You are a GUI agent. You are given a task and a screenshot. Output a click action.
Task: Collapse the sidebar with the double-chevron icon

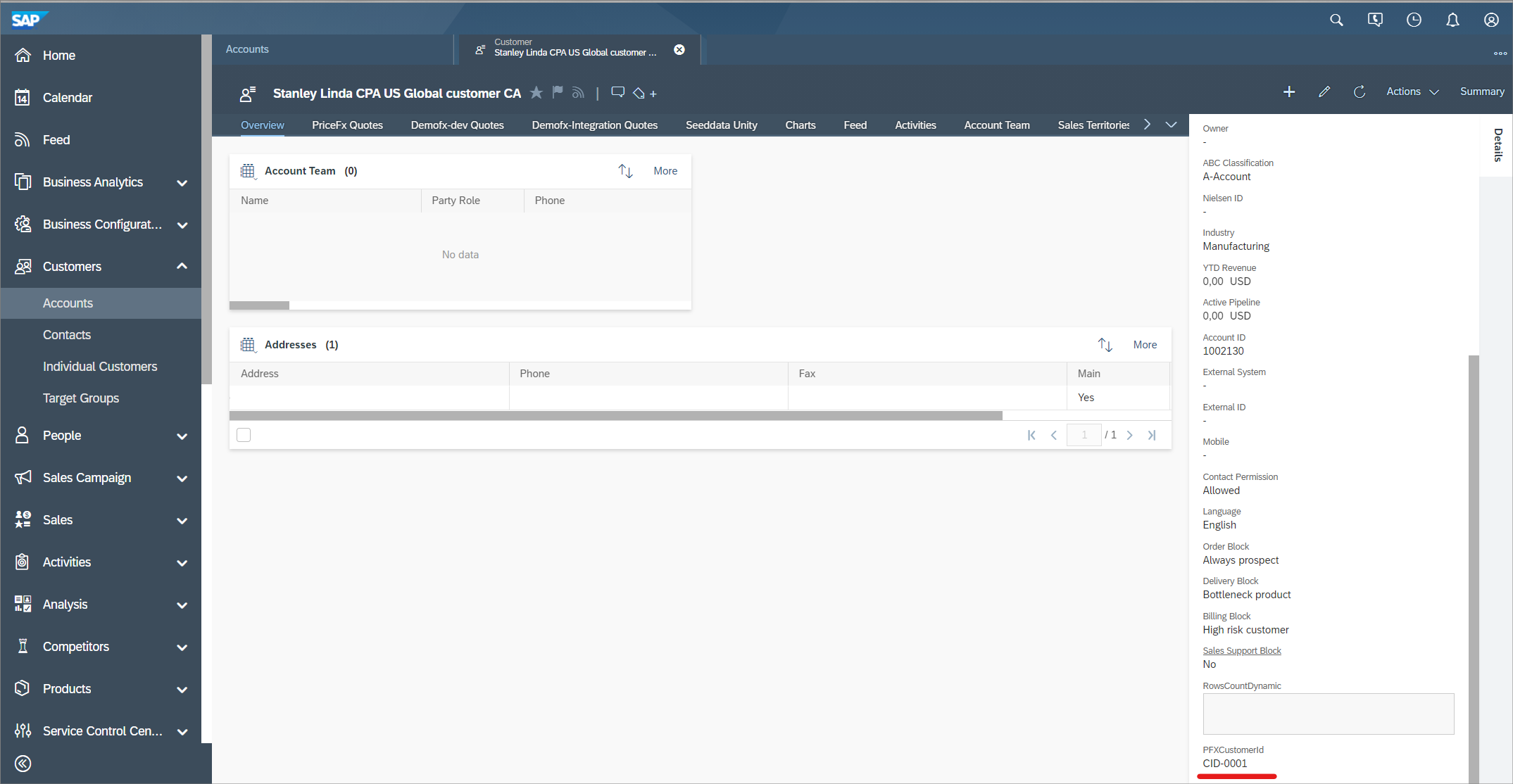23,764
